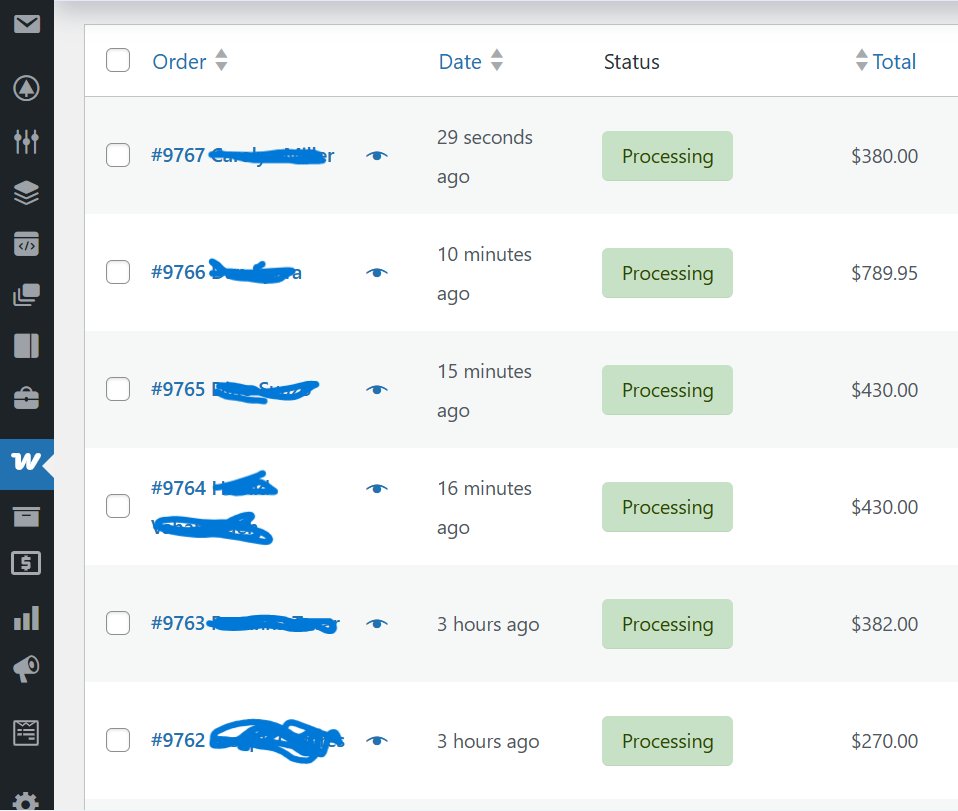Open the dollar sign payments icon
Image resolution: width=958 pixels, height=811 pixels.
click(x=27, y=563)
